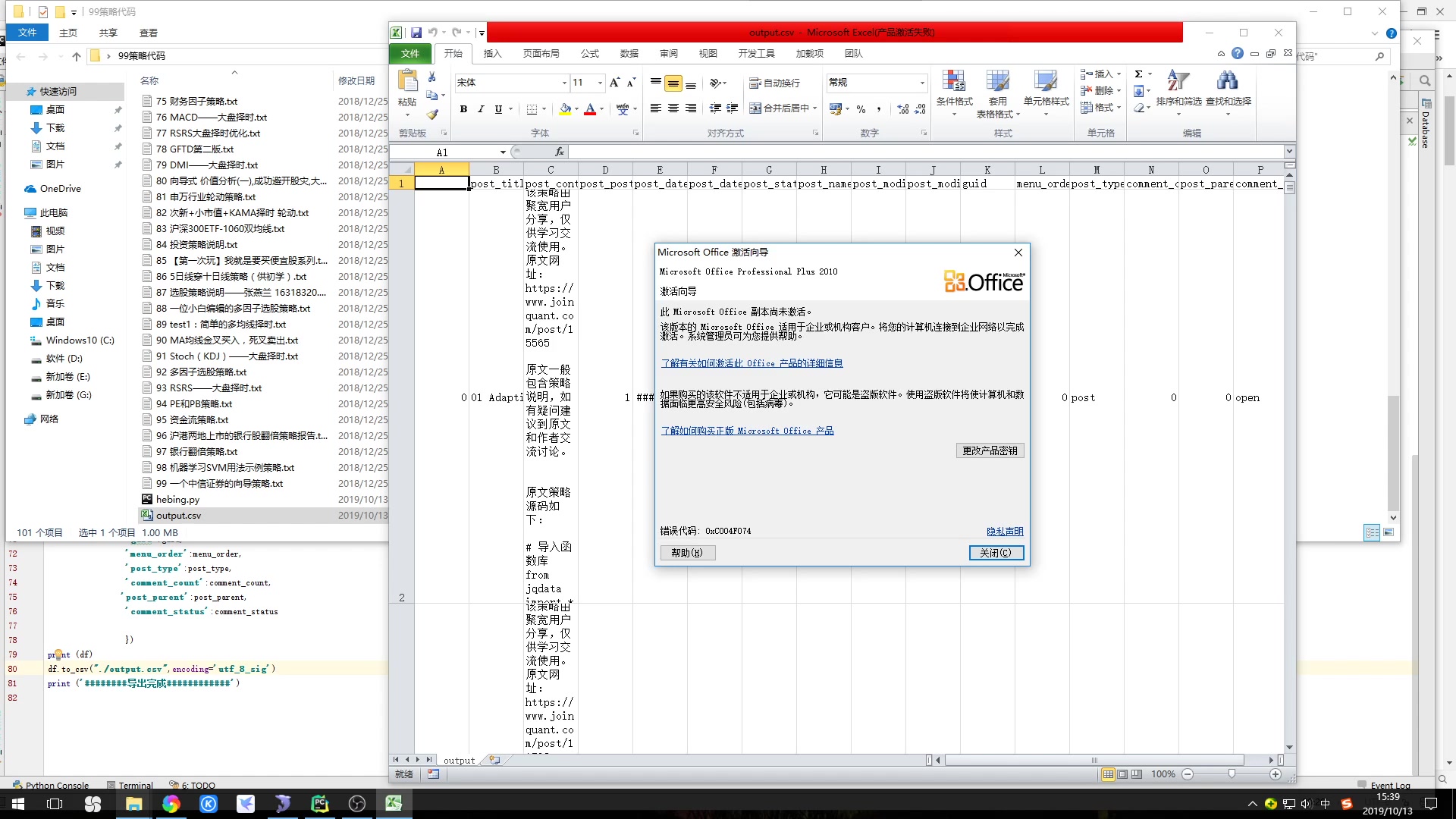The width and height of the screenshot is (1456, 819).
Task: Open Find and Select binoculars icon
Action: pos(1228,80)
